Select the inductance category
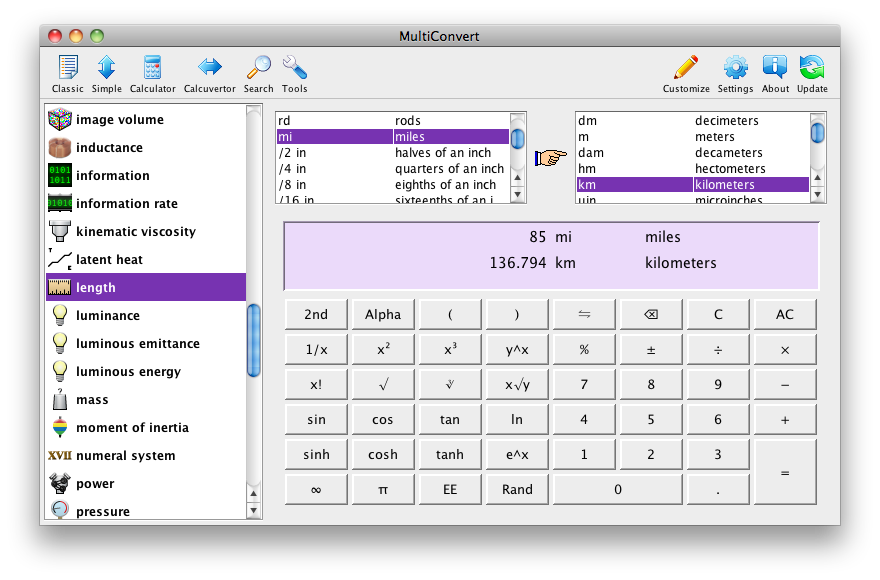The width and height of the screenshot is (880, 580). tap(146, 148)
